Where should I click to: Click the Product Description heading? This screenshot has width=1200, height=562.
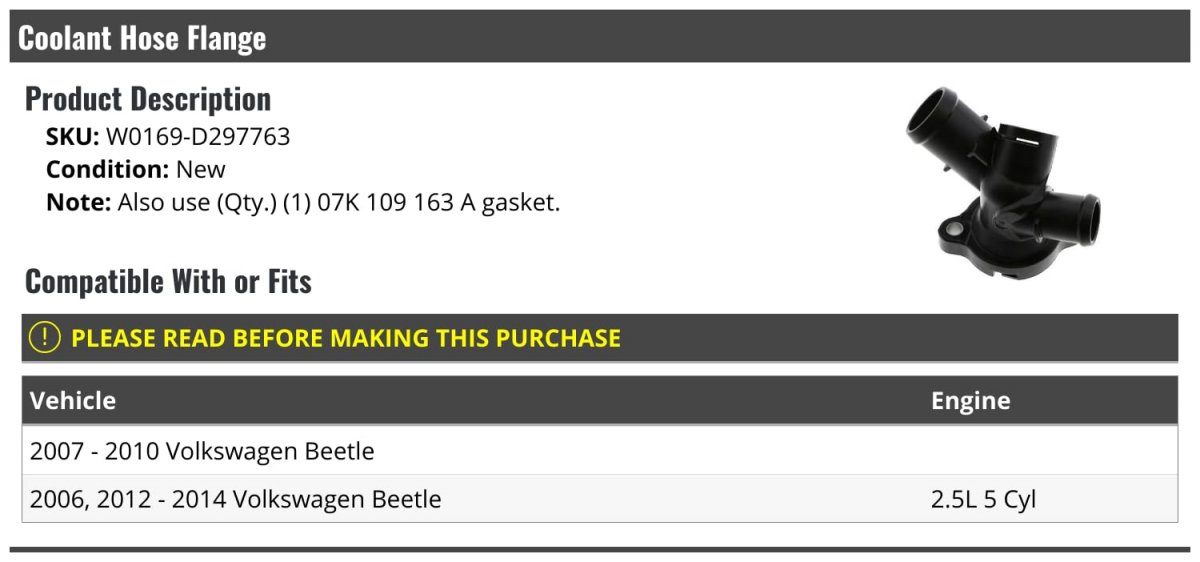pos(148,99)
